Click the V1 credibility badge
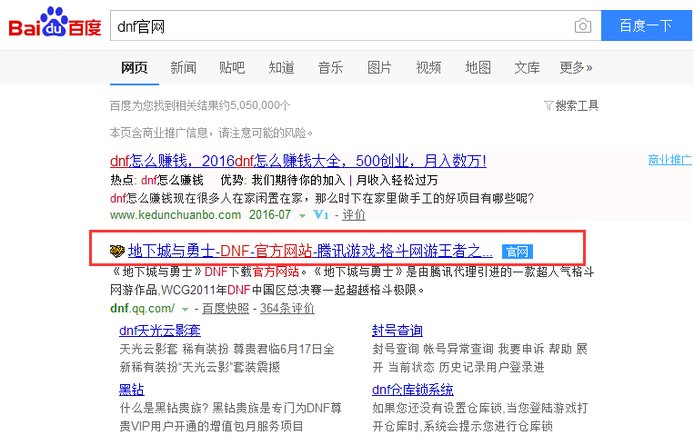The width and height of the screenshot is (694, 445). pyautogui.click(x=320, y=214)
